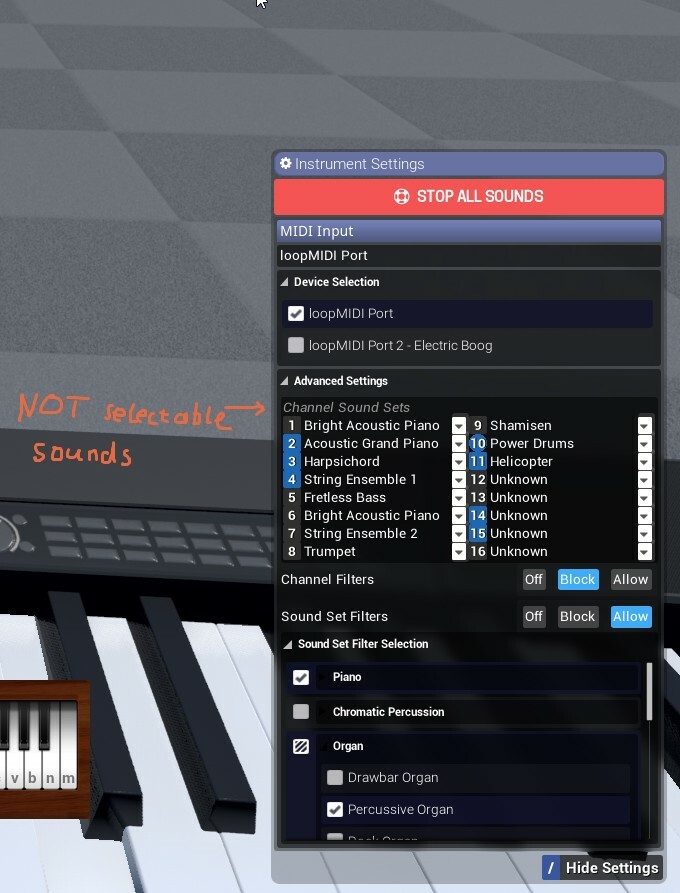
Task: Enable loopMIDI Port 2 - Electric Boog checkbox
Action: point(296,345)
